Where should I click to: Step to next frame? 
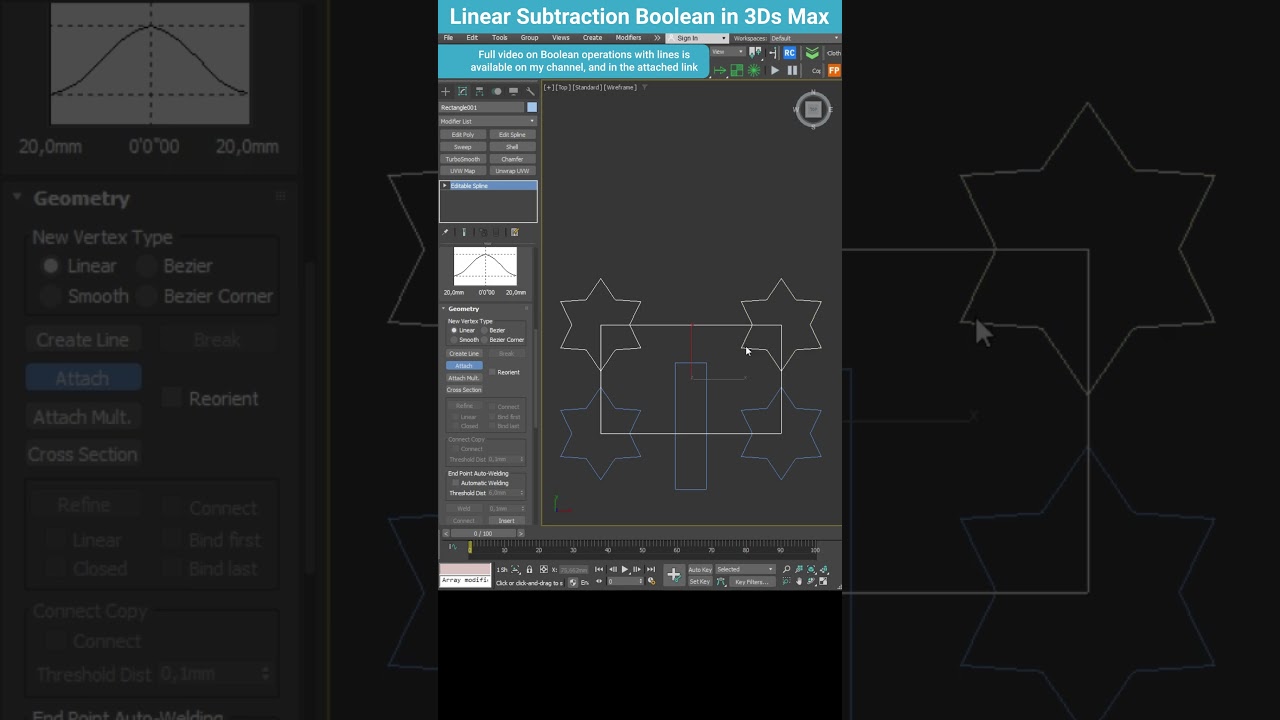point(637,569)
